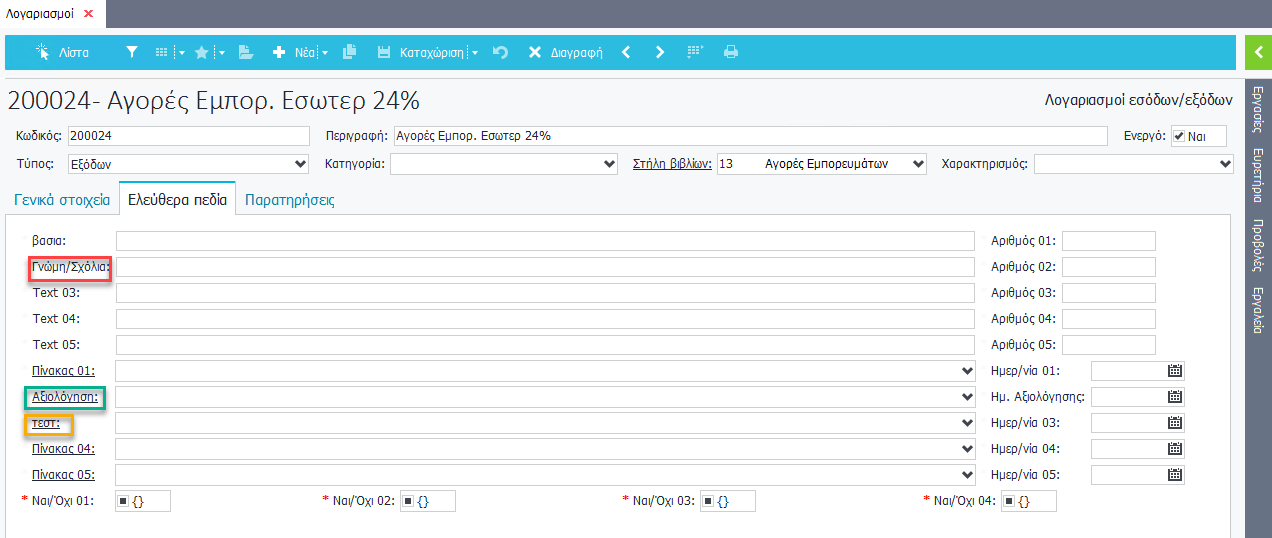Viewport: 1272px width, 538px height.
Task: Open the Αξιολόγηση dropdown list
Action: (545, 397)
